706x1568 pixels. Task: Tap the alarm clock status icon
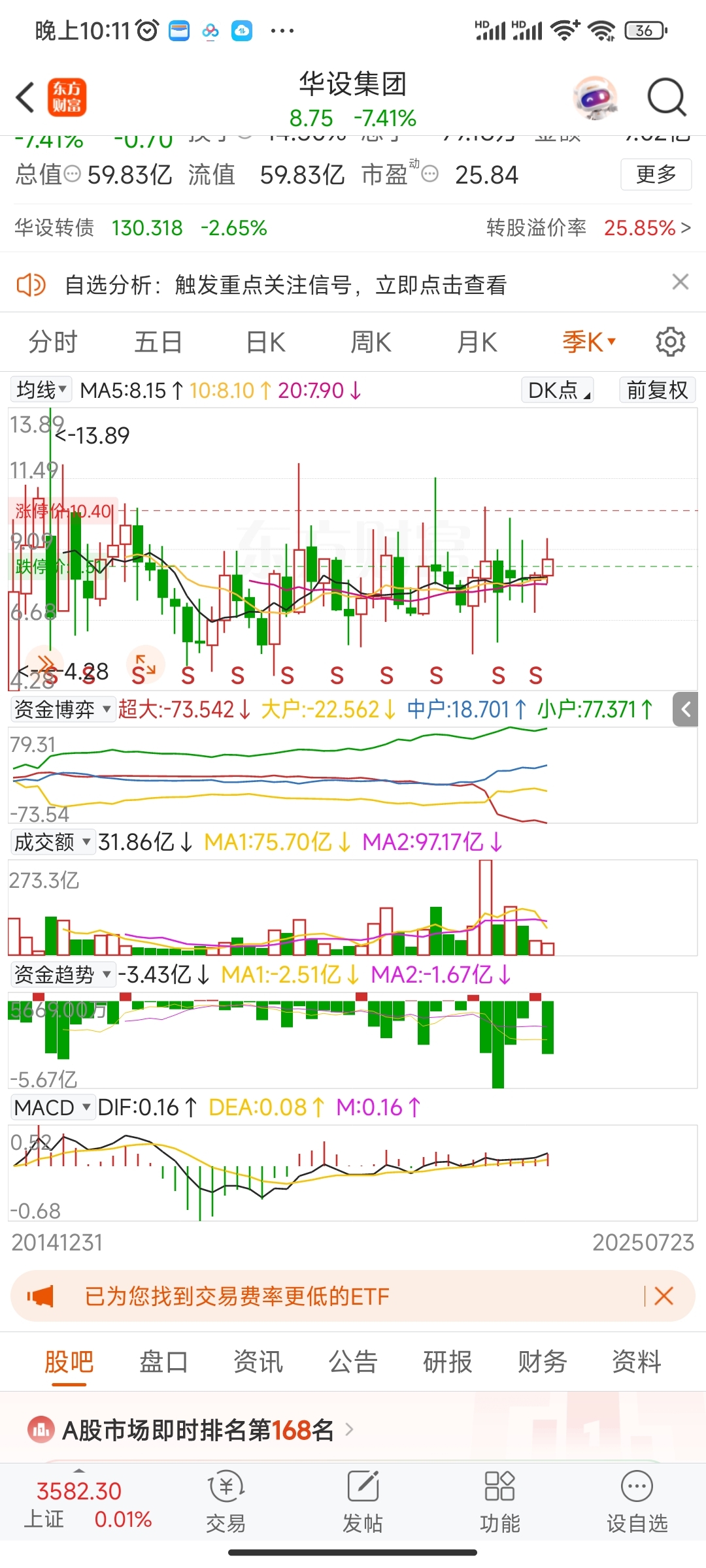[147, 30]
